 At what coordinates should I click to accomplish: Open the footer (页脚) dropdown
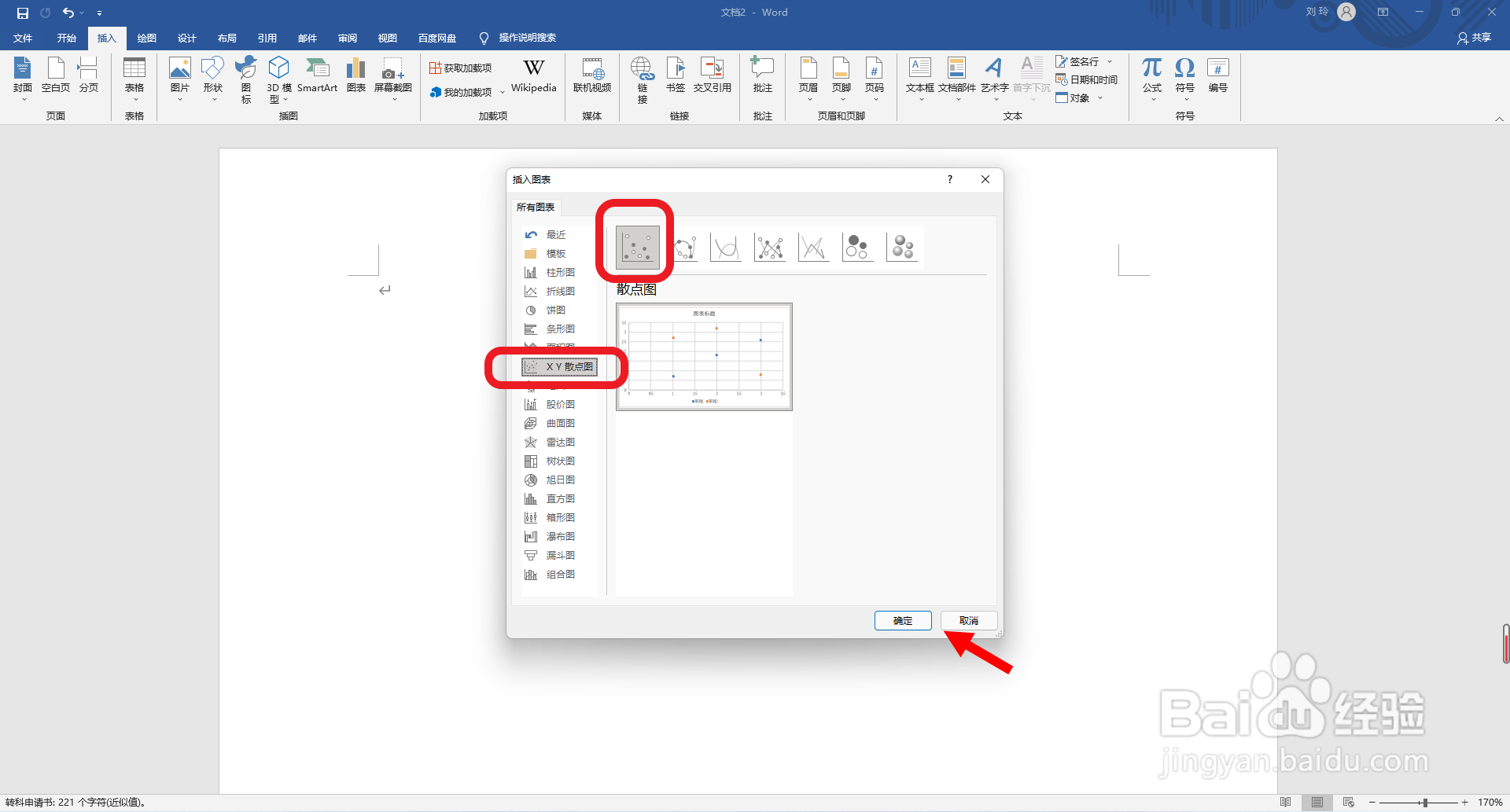[842, 79]
